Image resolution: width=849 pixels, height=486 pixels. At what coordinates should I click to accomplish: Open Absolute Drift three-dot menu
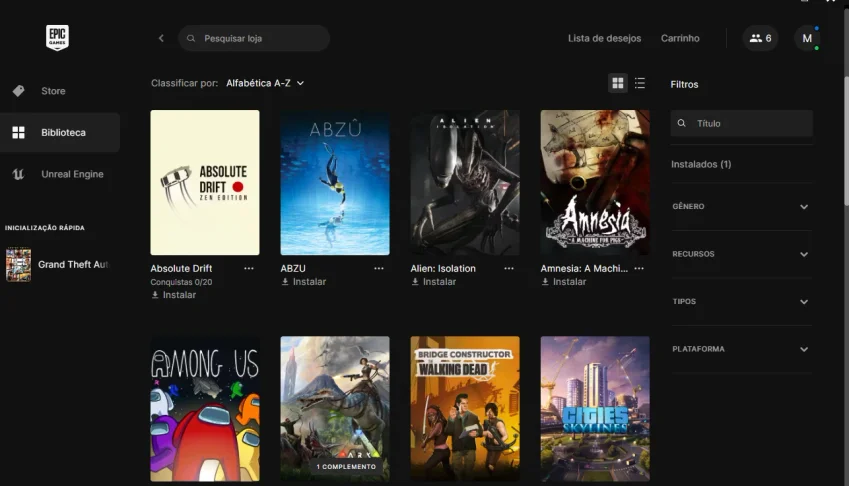249,268
